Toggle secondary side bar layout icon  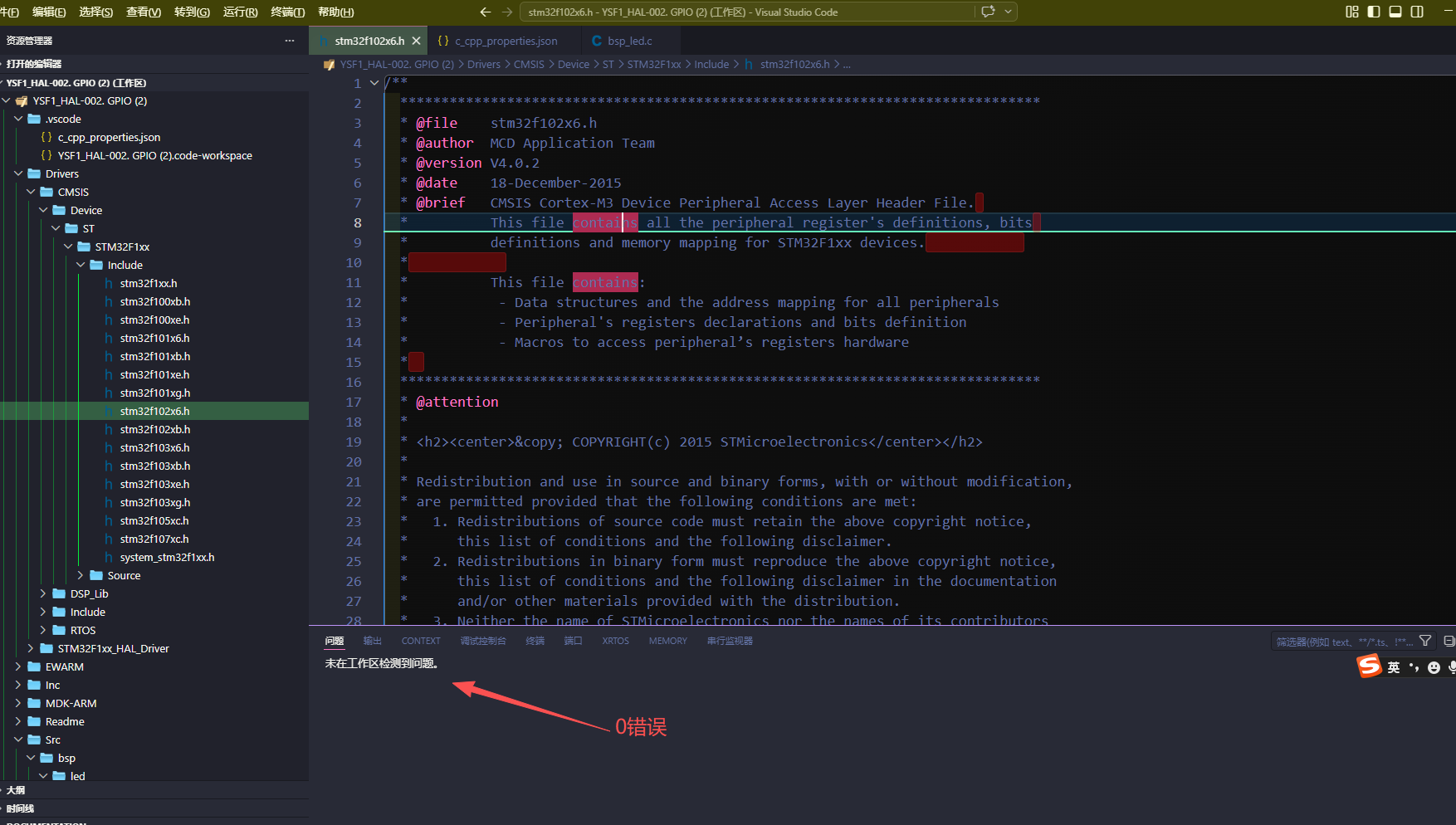[x=1417, y=12]
